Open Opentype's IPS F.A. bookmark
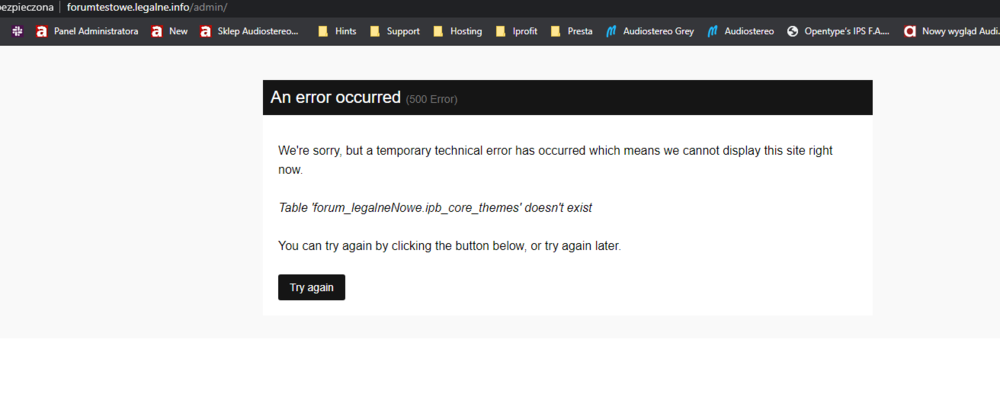 (x=838, y=31)
